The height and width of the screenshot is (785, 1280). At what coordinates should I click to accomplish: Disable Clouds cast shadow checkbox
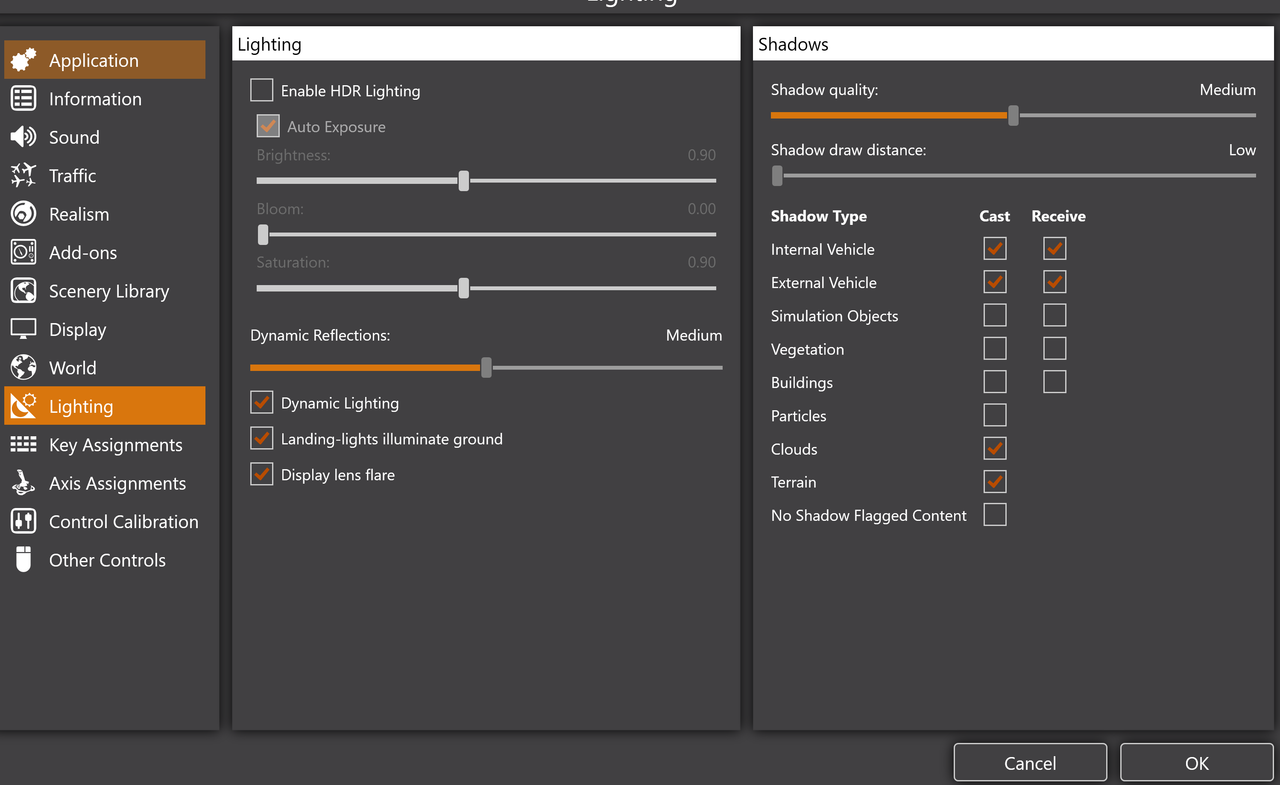pos(995,449)
